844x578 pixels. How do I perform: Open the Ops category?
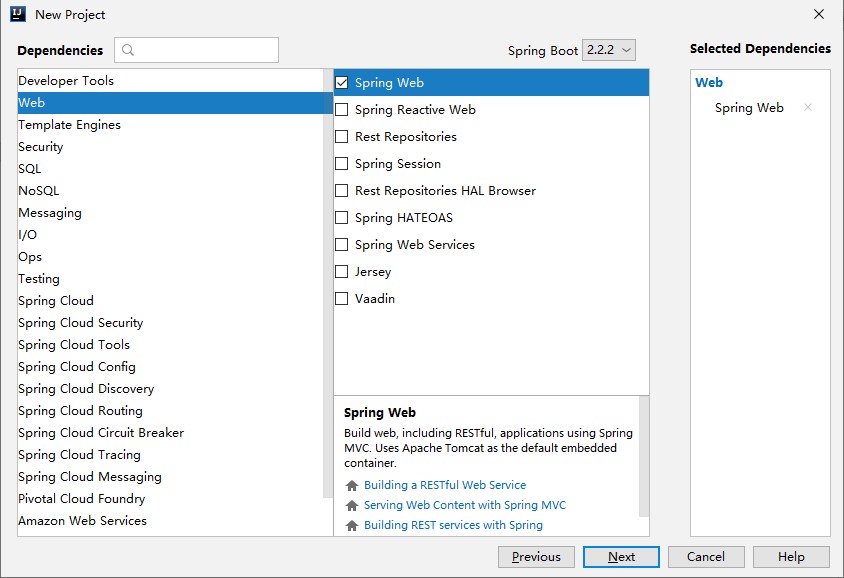point(170,257)
